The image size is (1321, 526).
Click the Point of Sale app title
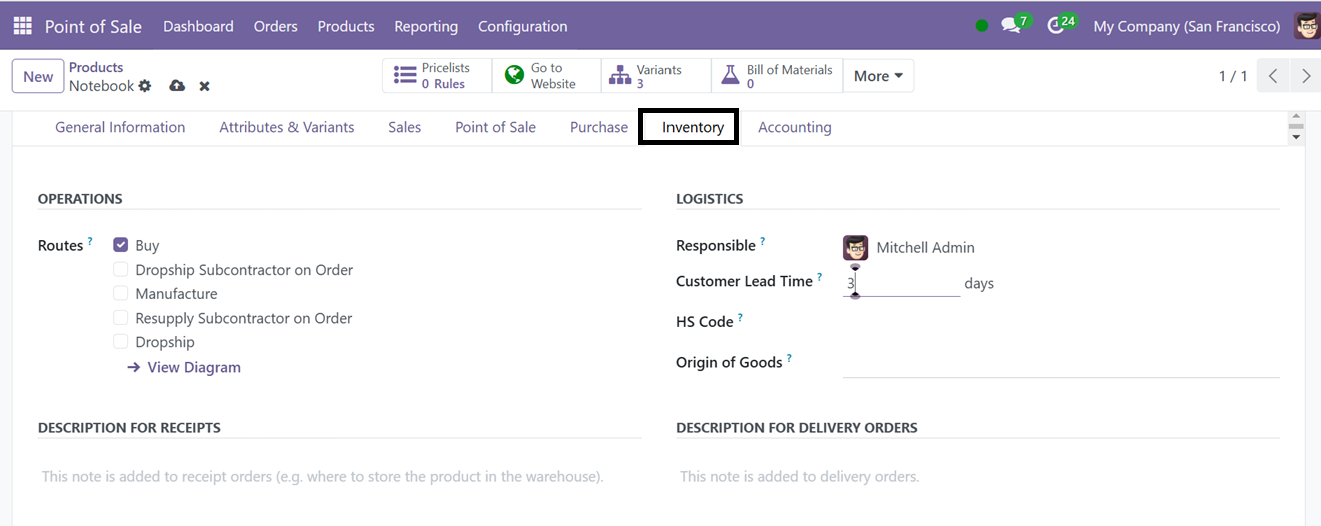pyautogui.click(x=93, y=26)
